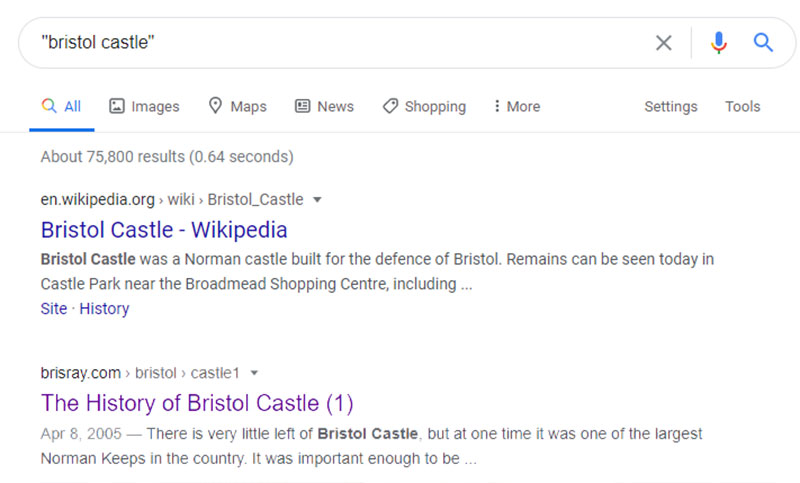This screenshot has width=800, height=483.
Task: Open dropdown arrow next to brisray.com URL
Action: pos(254,373)
